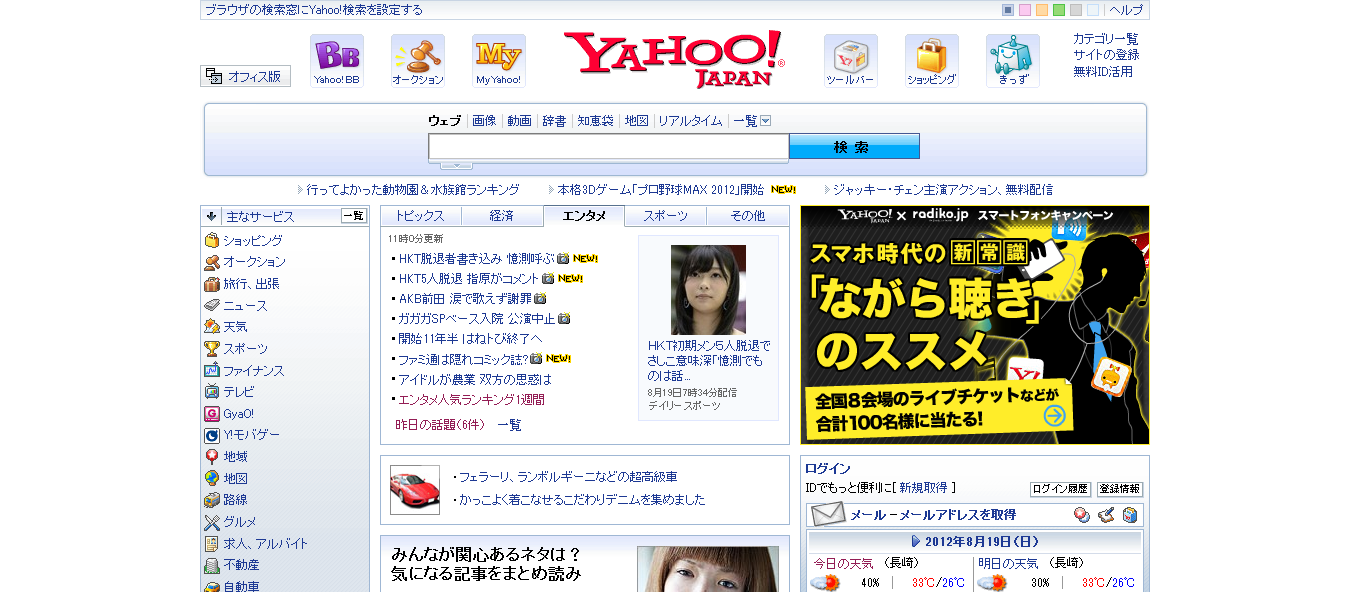Click the 旅行、出張 suitcase icon
This screenshot has width=1349, height=592.
click(212, 284)
